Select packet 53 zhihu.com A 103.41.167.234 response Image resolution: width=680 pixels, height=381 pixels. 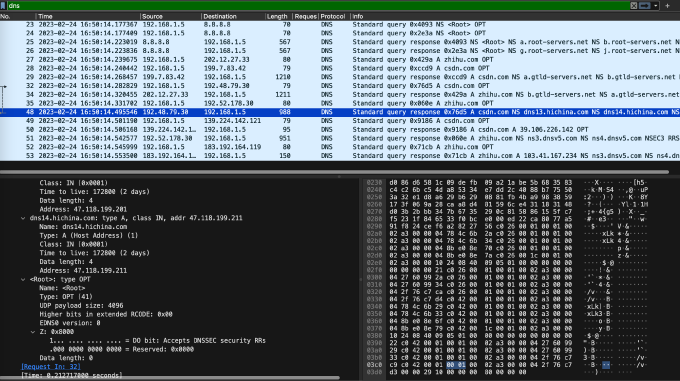pos(340,156)
